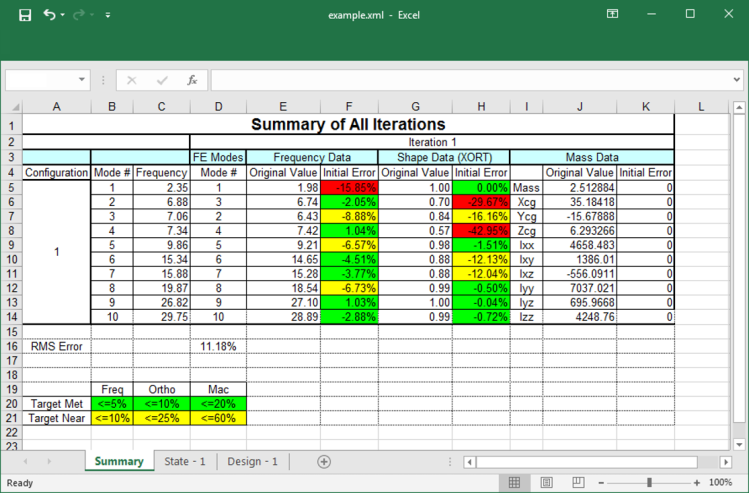Viewport: 749px width, 493px height.
Task: Click the Enter checkmark formula icon
Action: (x=162, y=80)
